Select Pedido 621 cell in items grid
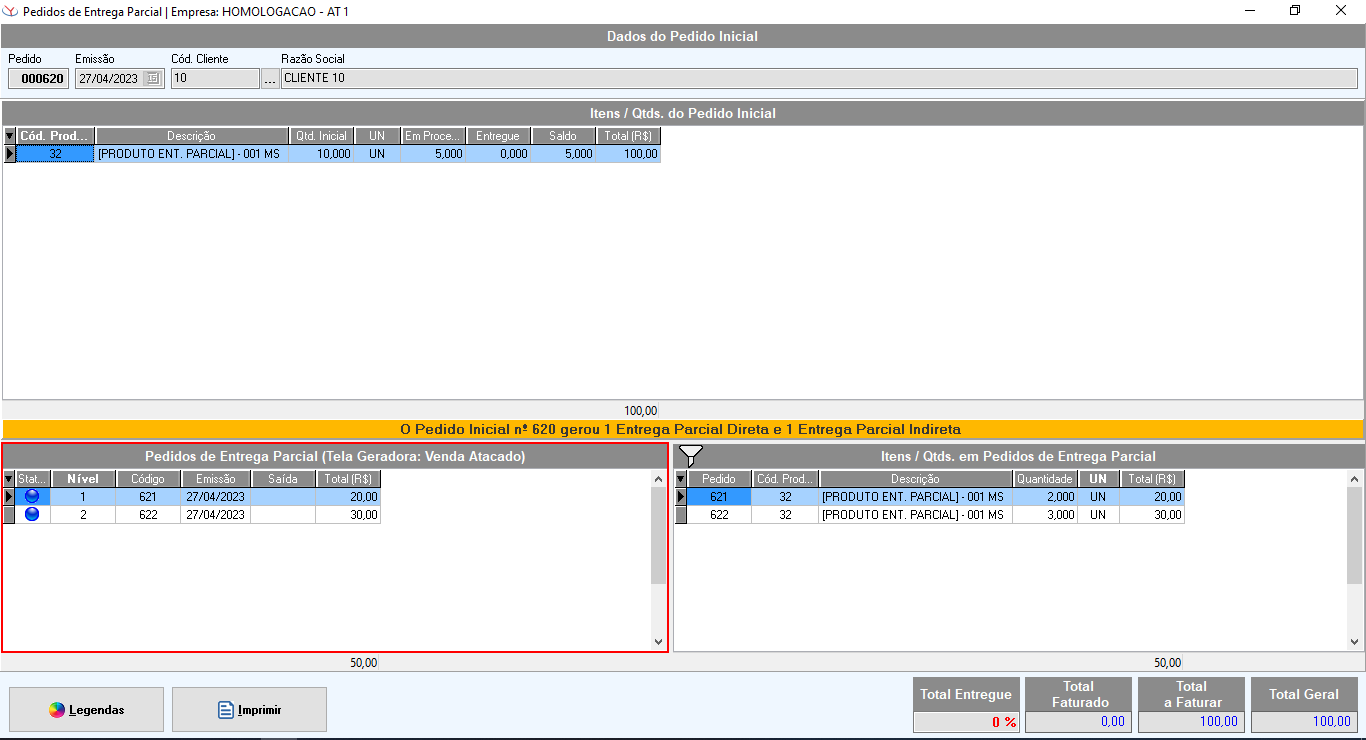 point(719,496)
